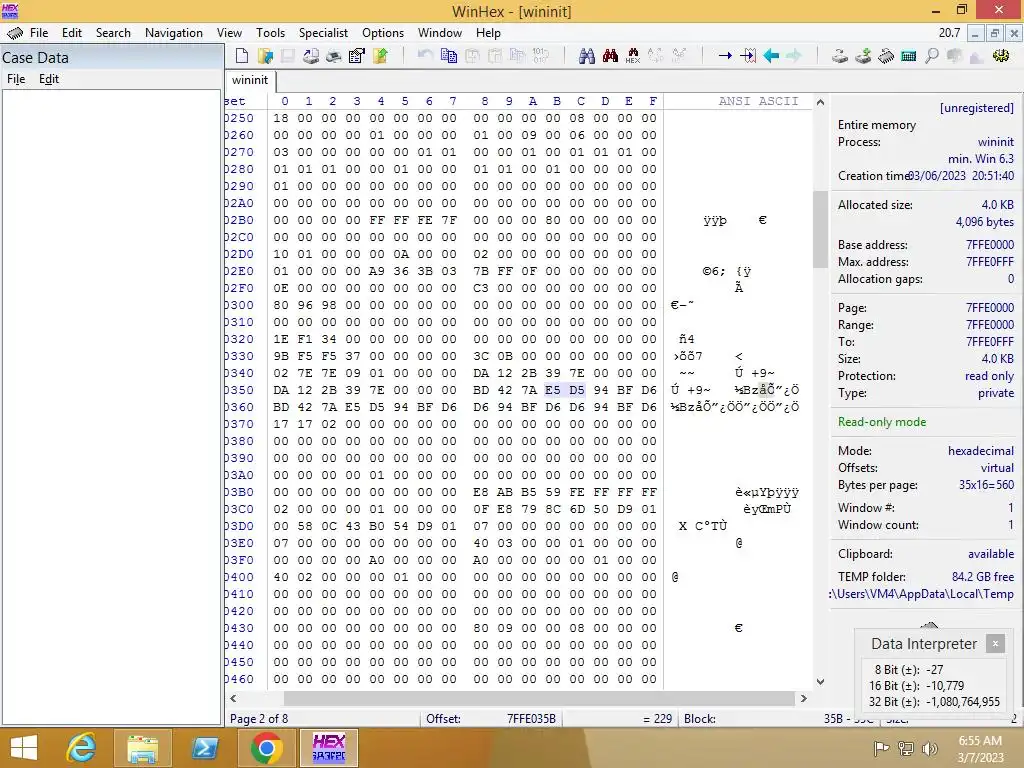Image resolution: width=1024 pixels, height=768 pixels.
Task: Click the Replace Hex Values icon
Action: 679,56
